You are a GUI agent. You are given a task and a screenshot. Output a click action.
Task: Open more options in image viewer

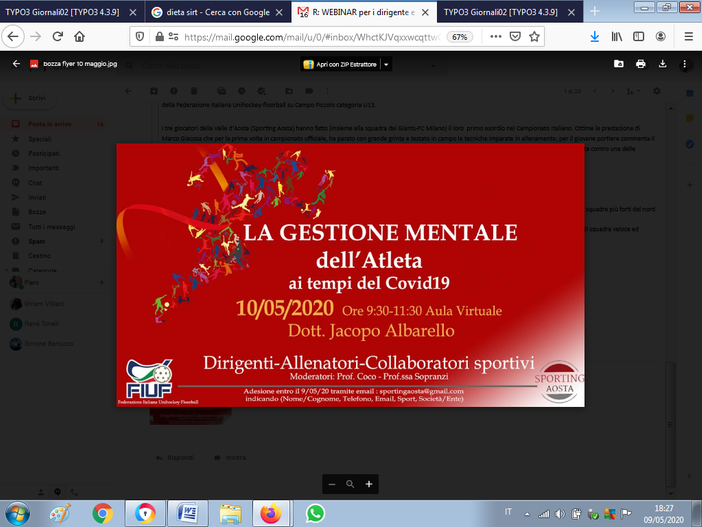point(685,64)
